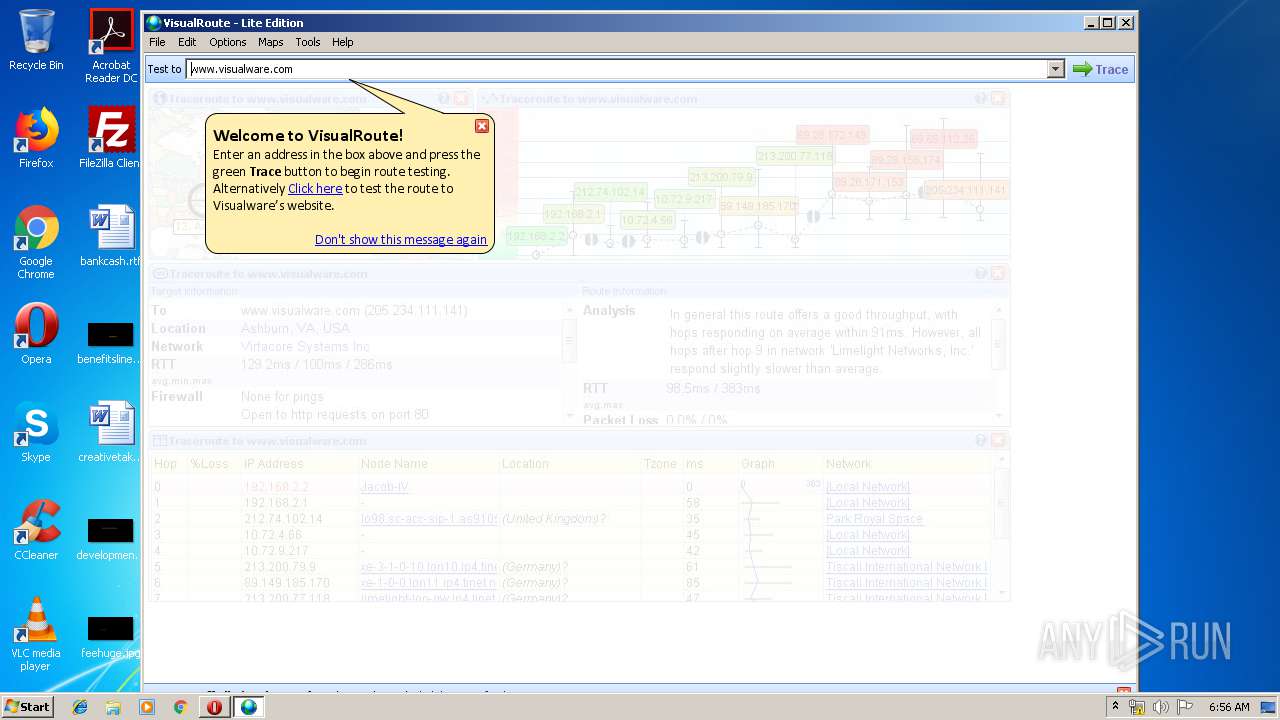Open the Tools menu

coord(308,42)
